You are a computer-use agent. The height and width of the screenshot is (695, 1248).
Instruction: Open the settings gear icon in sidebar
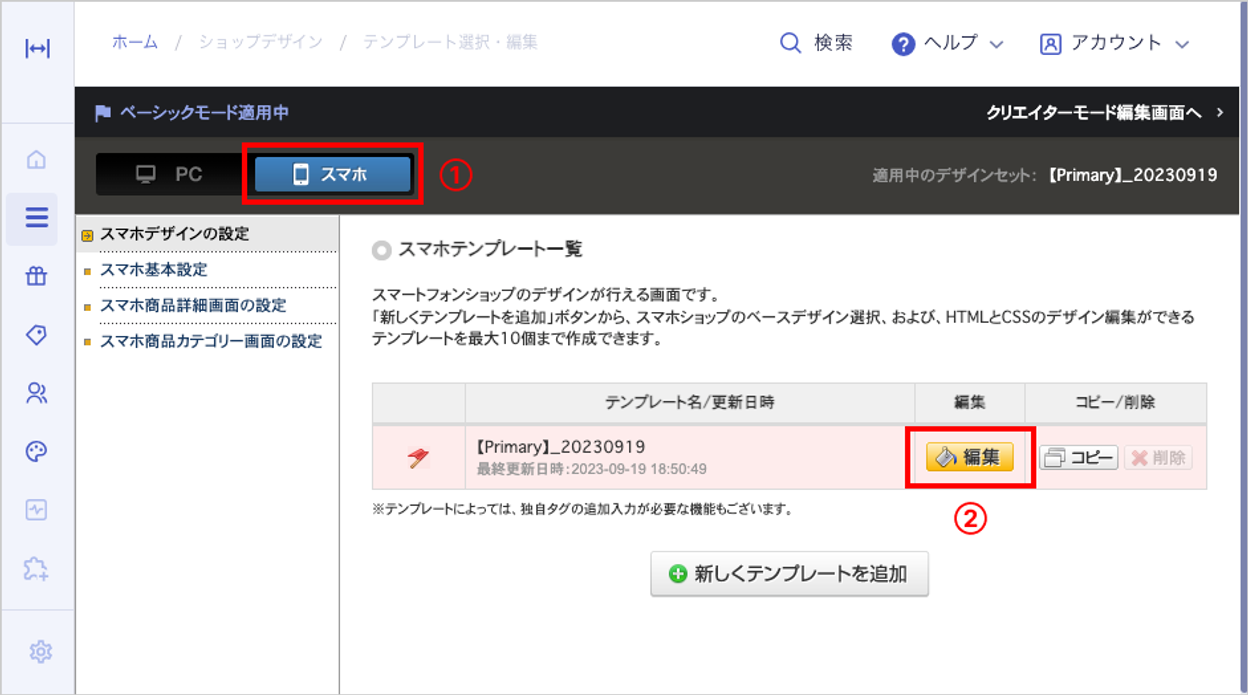pos(40,652)
